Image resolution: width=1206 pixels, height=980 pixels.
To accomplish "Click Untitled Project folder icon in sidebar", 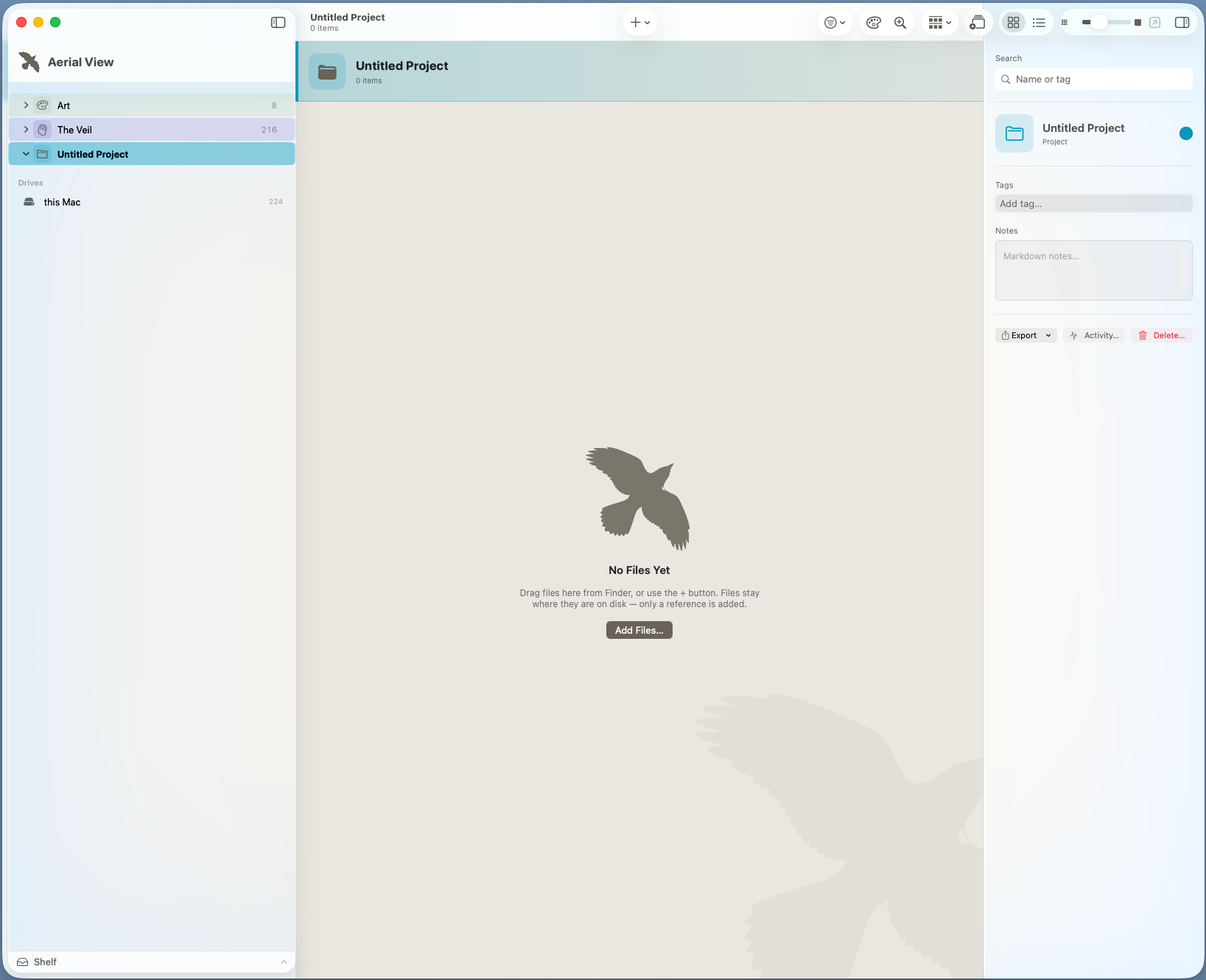I will (x=43, y=154).
